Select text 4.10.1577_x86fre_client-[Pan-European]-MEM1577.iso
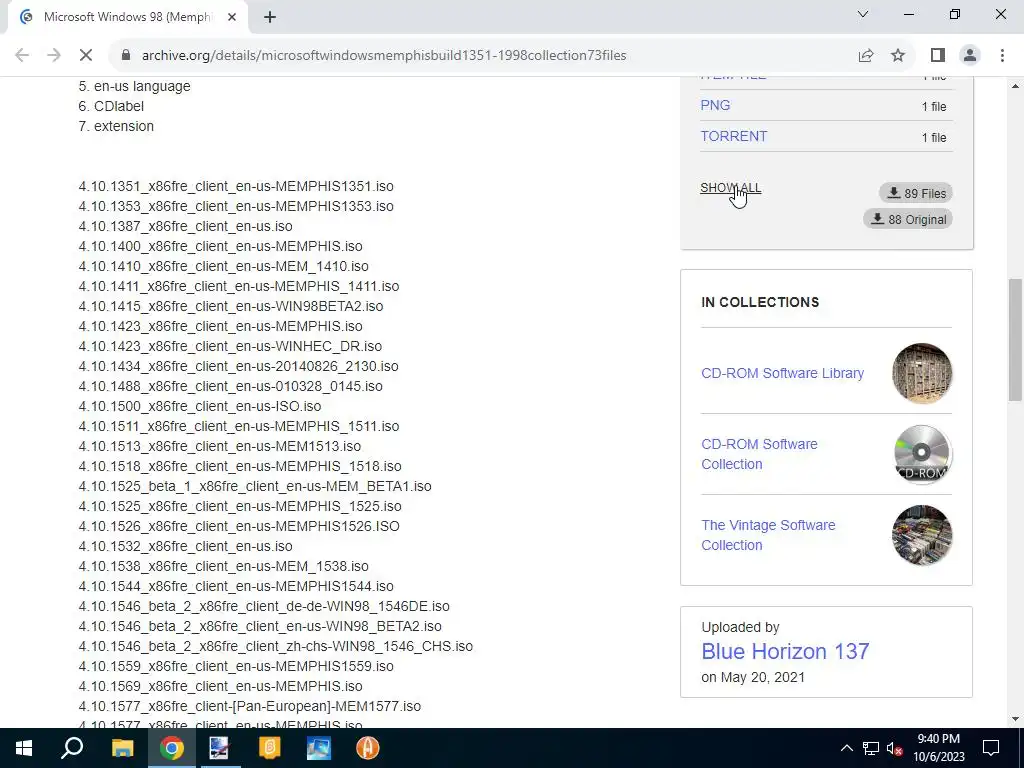 (249, 706)
